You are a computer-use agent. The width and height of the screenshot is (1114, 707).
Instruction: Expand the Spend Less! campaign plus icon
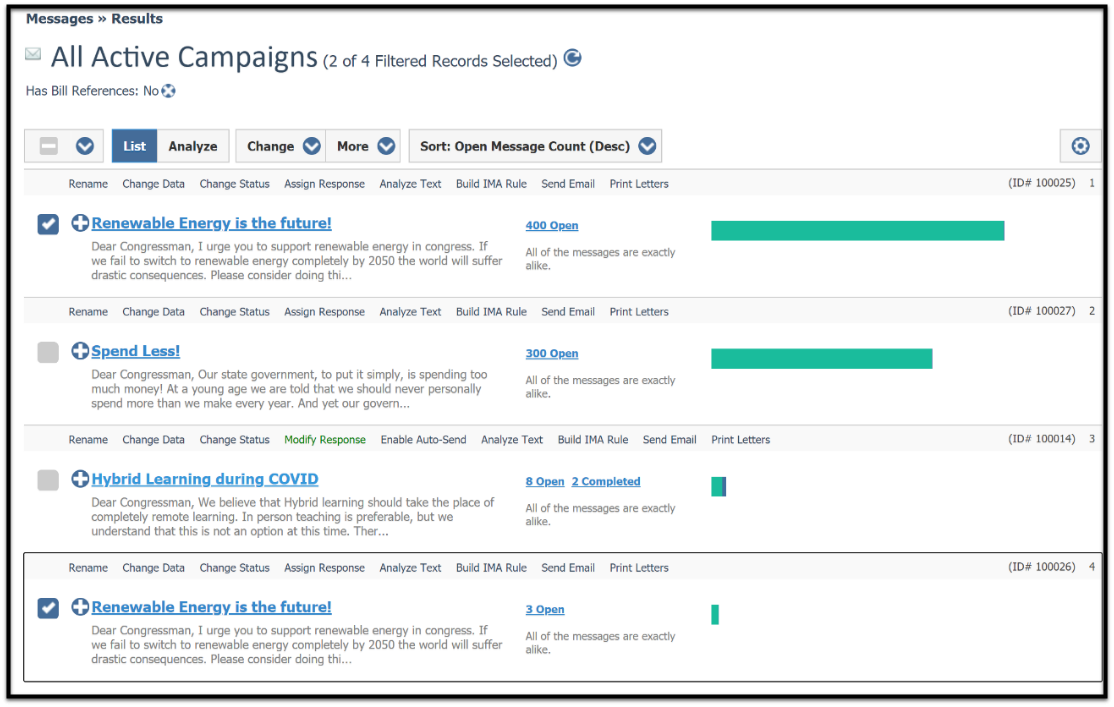(80, 351)
